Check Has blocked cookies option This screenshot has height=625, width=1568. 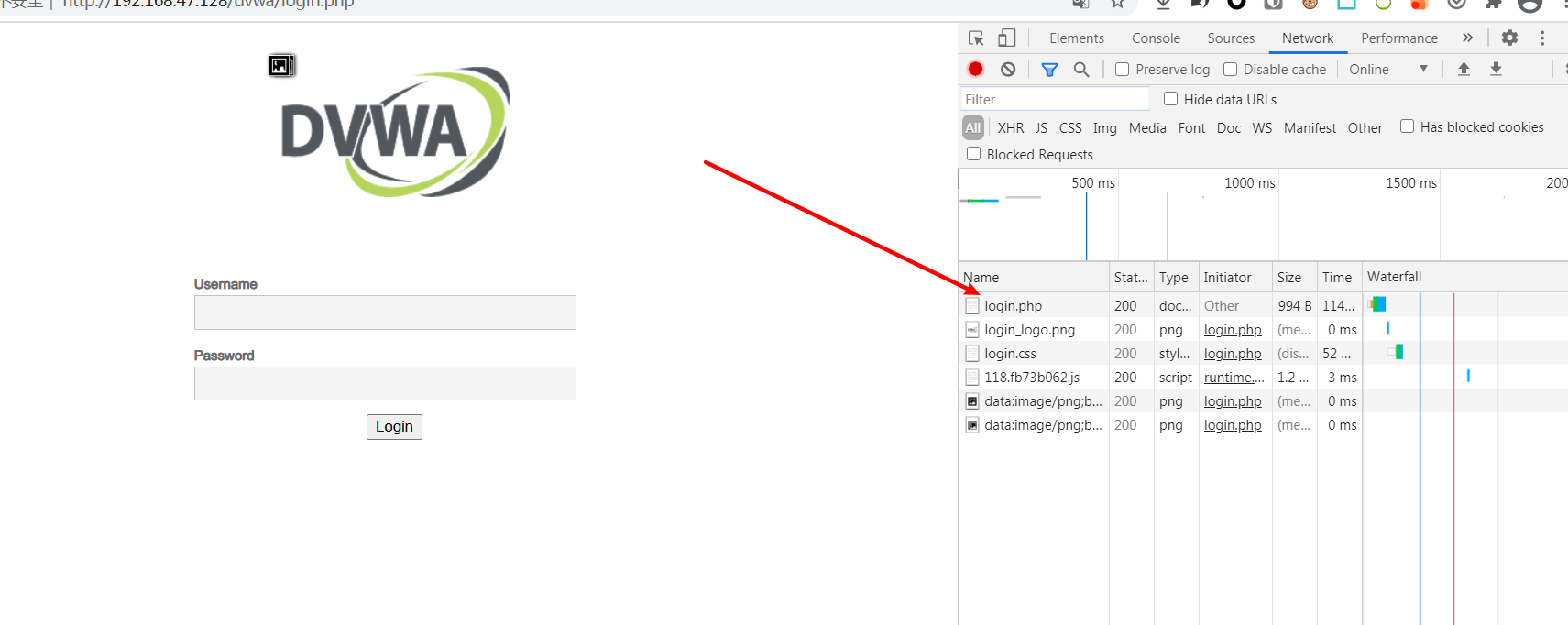point(1407,126)
